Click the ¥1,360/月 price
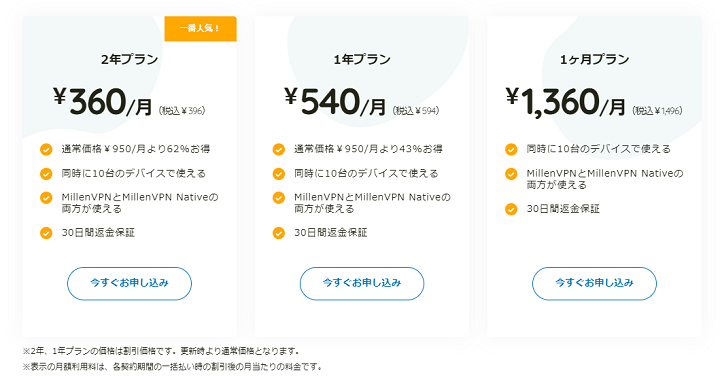This screenshot has height=390, width=720. pyautogui.click(x=566, y=102)
